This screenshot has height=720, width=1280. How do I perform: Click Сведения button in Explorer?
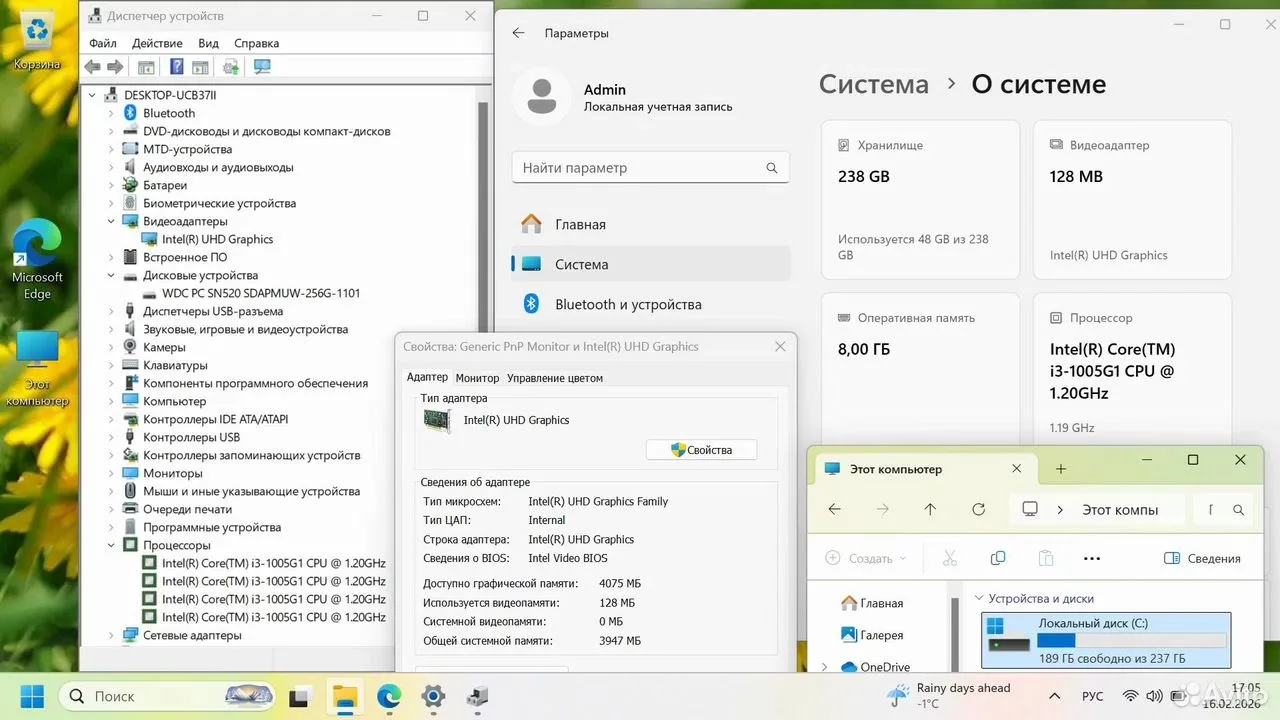coord(1203,558)
